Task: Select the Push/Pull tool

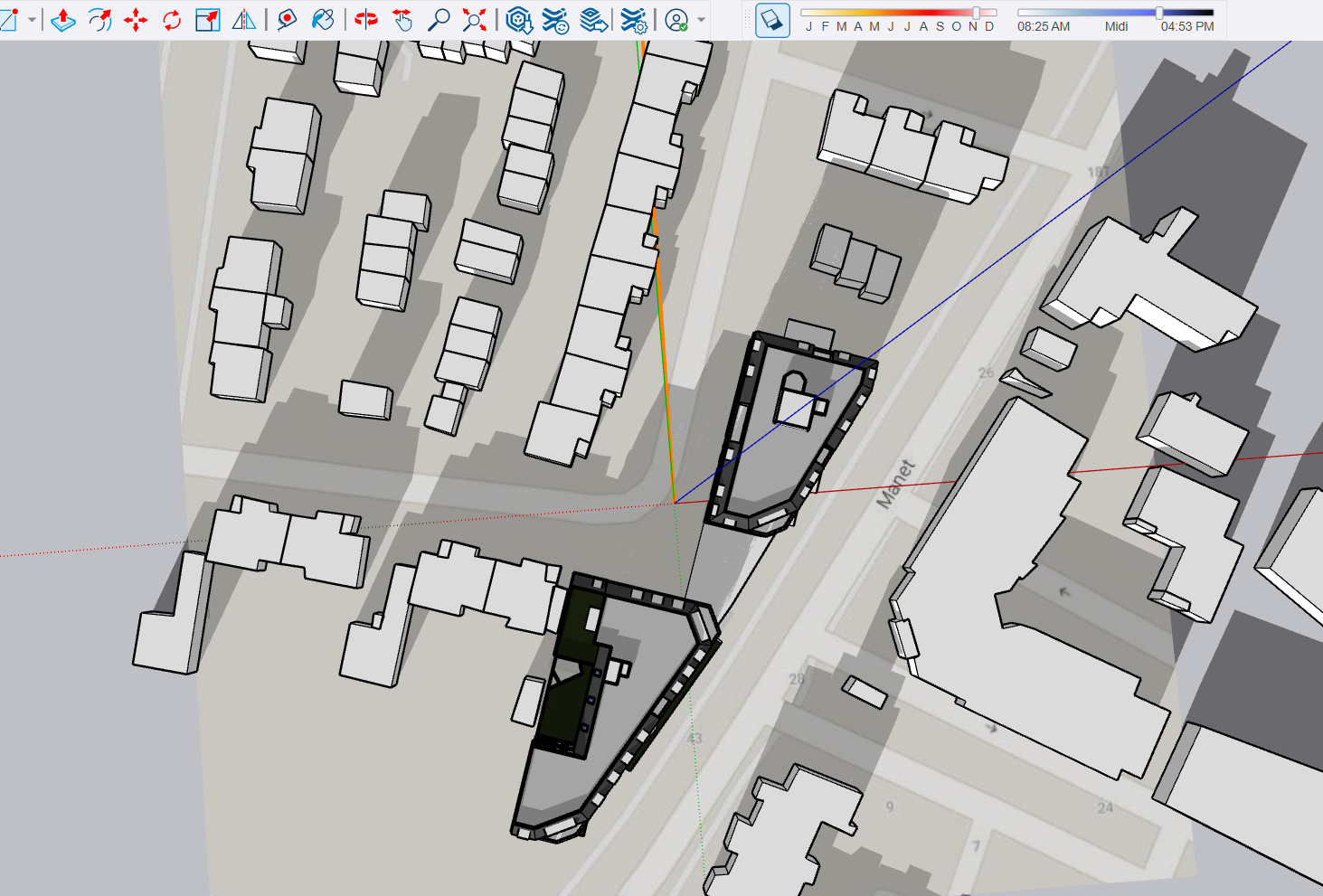Action: pyautogui.click(x=63, y=20)
